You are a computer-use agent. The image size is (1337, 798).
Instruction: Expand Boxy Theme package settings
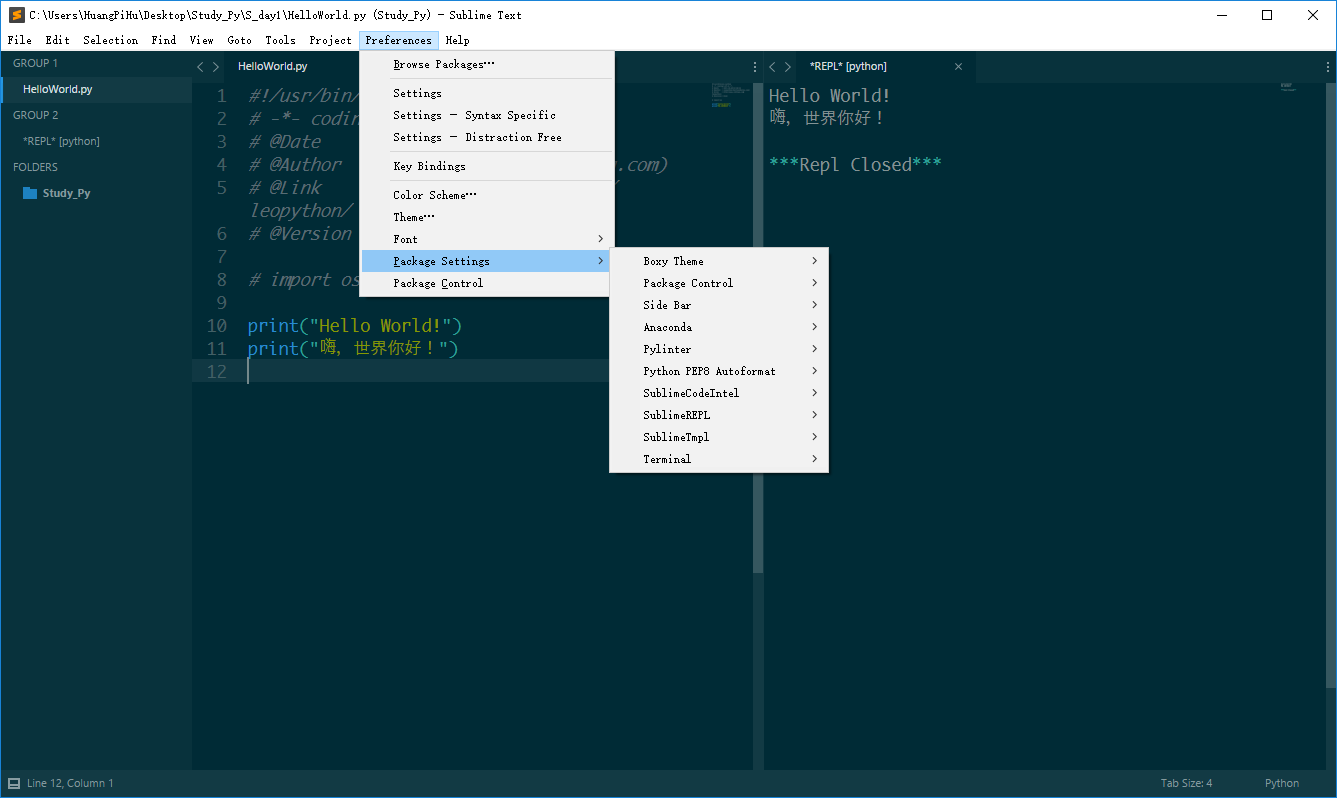pos(719,261)
